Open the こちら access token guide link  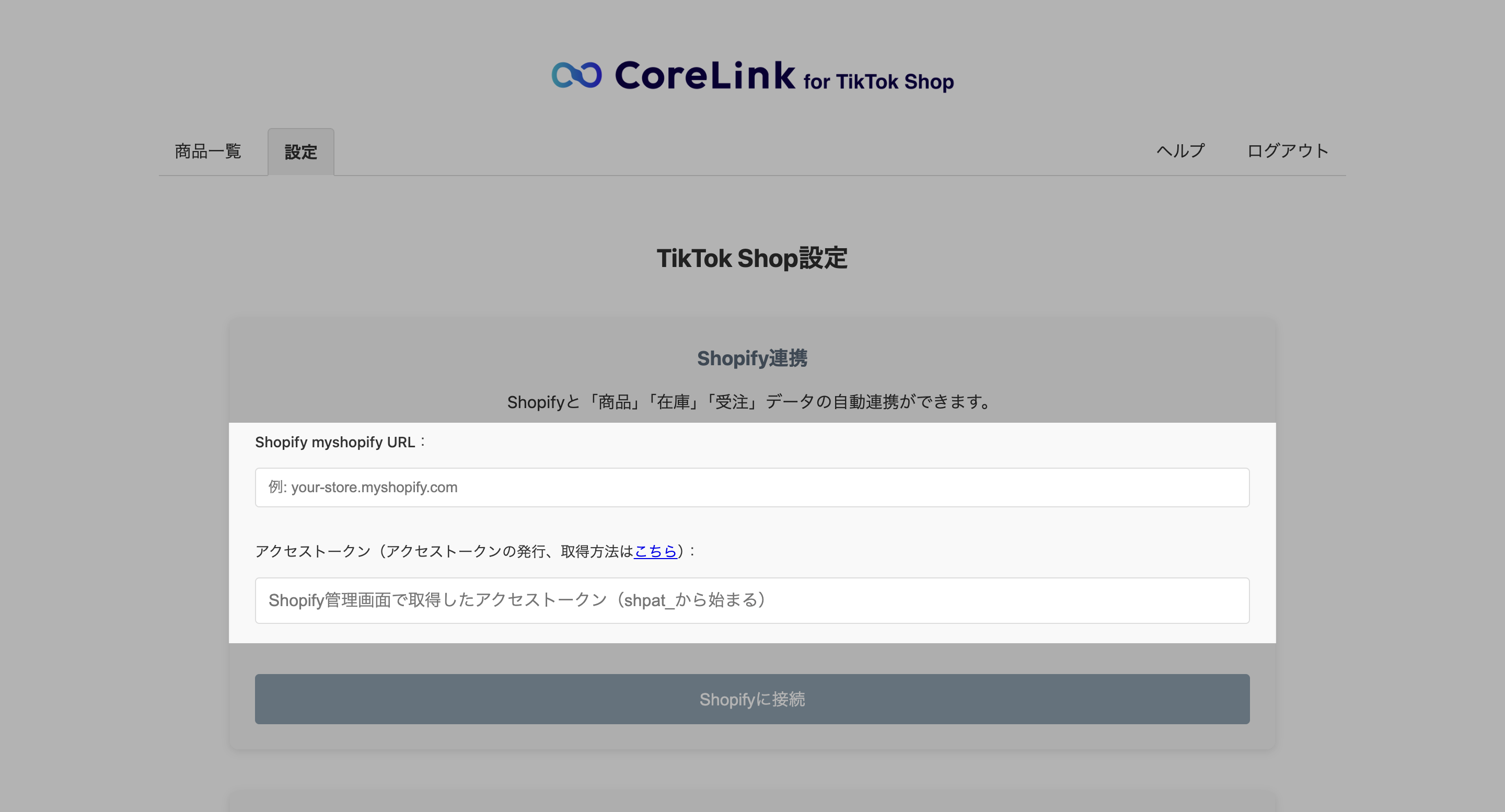pos(655,551)
